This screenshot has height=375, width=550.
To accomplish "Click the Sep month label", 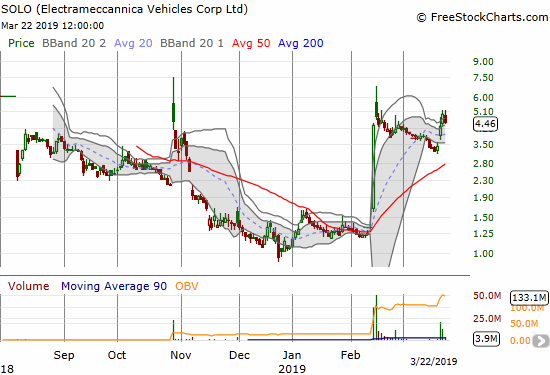I will pyautogui.click(x=64, y=355).
